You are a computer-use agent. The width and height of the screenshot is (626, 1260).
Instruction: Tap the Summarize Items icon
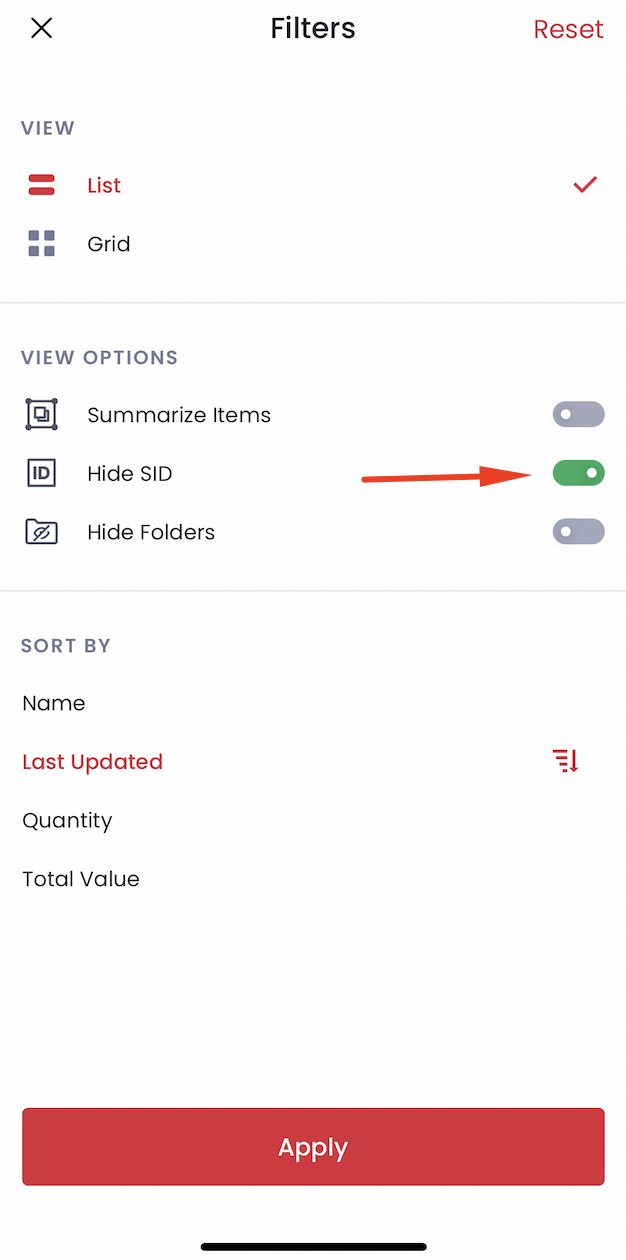click(41, 414)
